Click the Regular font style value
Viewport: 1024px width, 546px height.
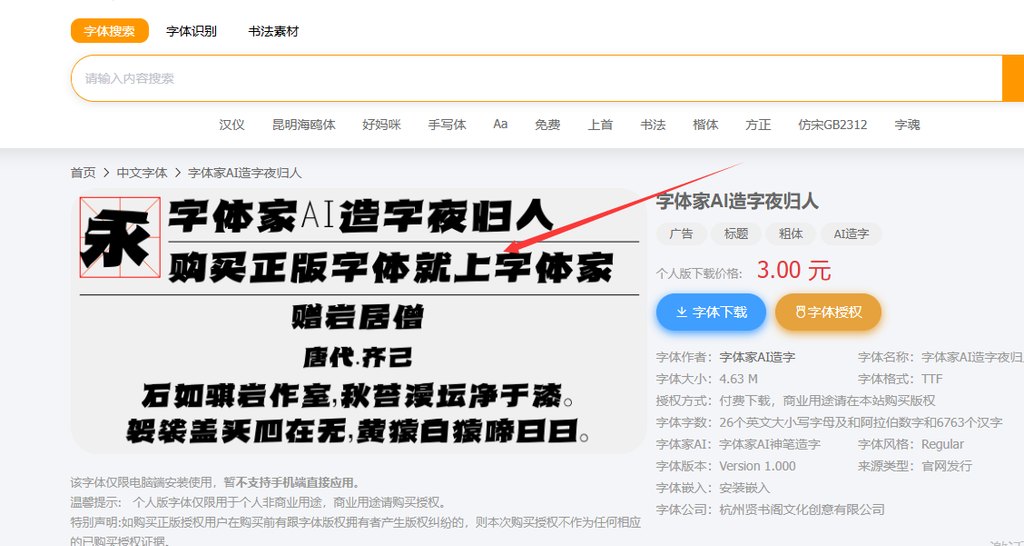click(x=942, y=444)
